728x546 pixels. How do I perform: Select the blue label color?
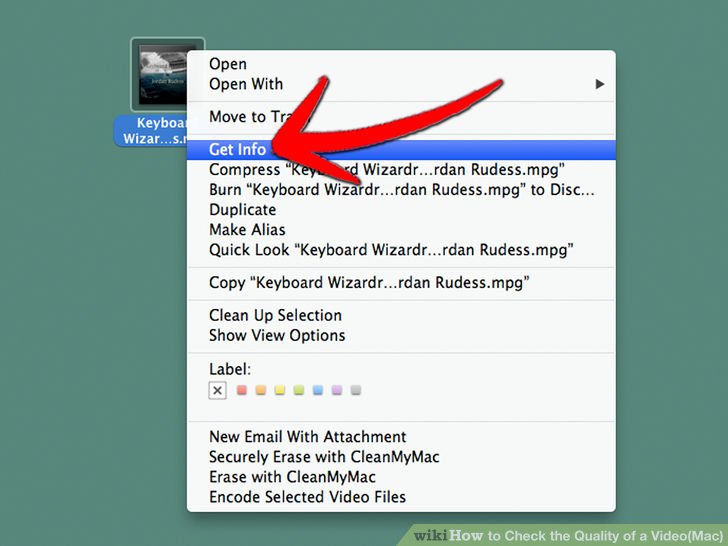tap(318, 390)
